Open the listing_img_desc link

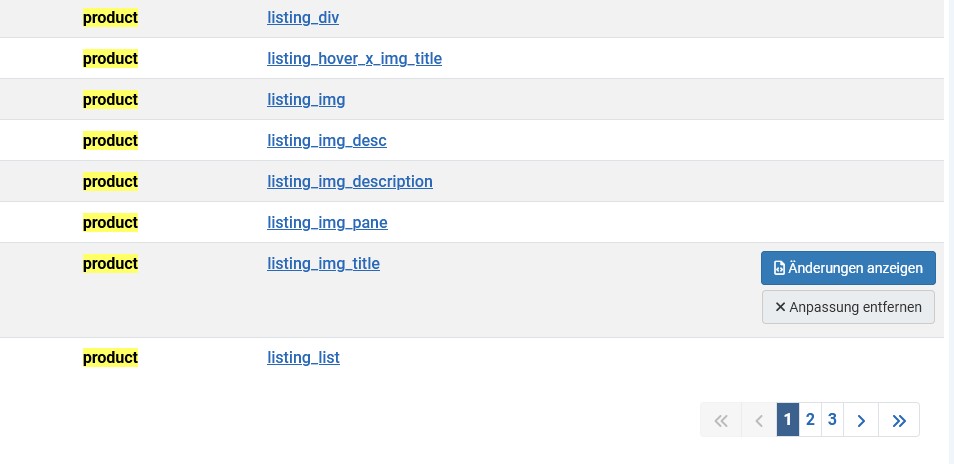[327, 140]
